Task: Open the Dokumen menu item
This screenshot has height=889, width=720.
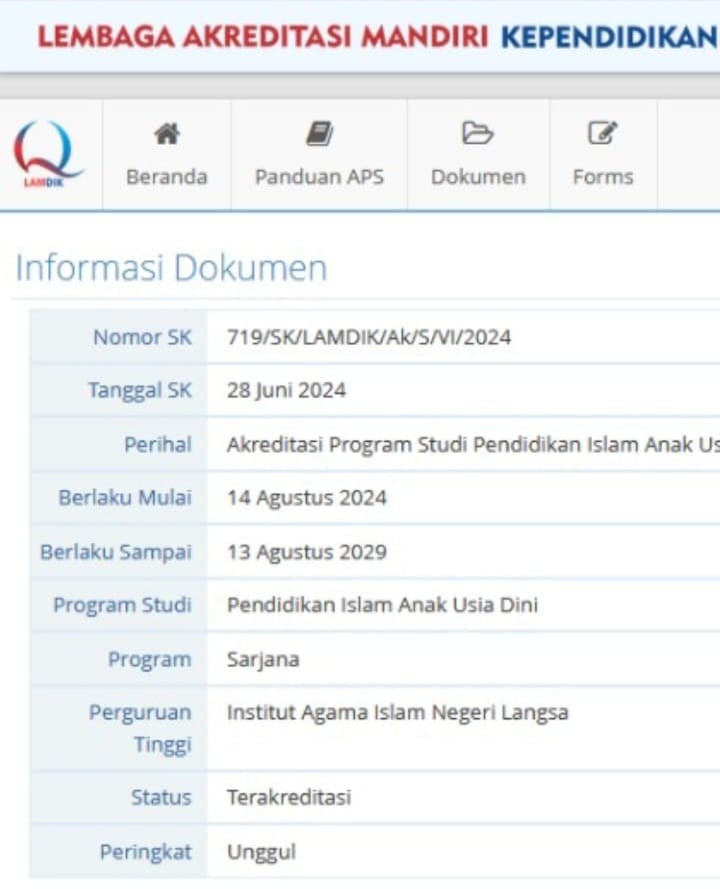Action: click(x=478, y=155)
